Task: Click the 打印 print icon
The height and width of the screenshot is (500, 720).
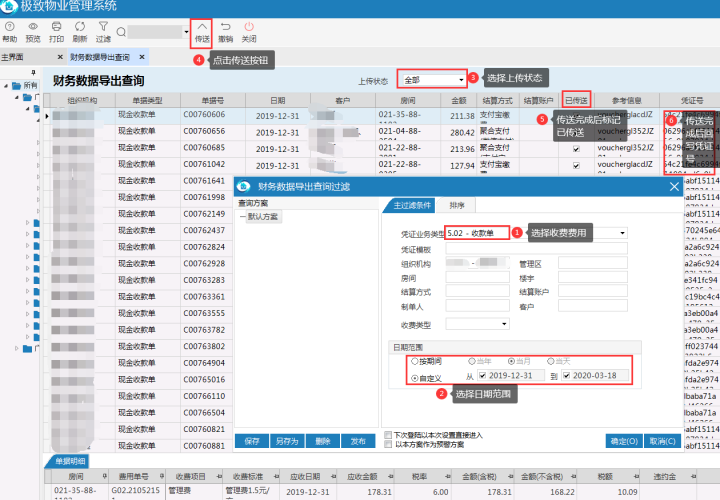Action: point(56,27)
